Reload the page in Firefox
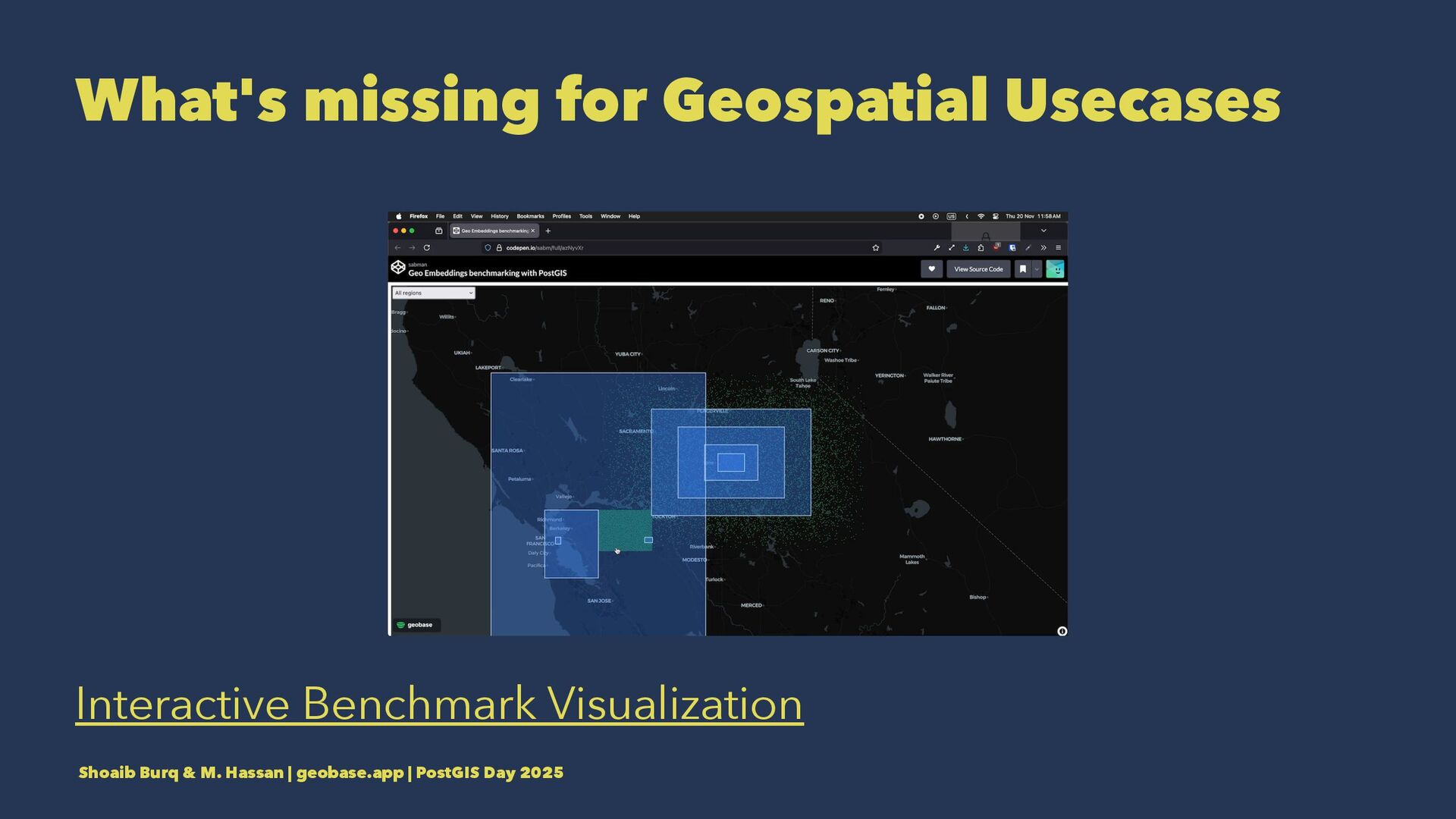 [427, 248]
